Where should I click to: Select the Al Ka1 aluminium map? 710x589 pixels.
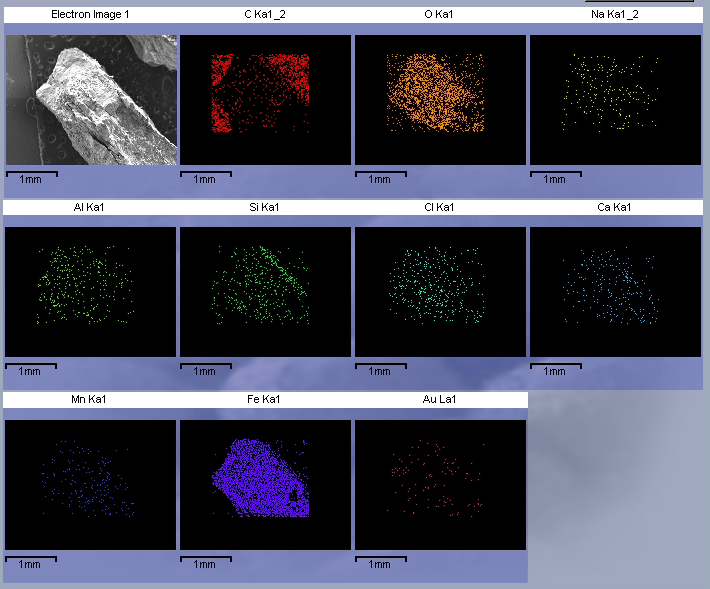(91, 292)
